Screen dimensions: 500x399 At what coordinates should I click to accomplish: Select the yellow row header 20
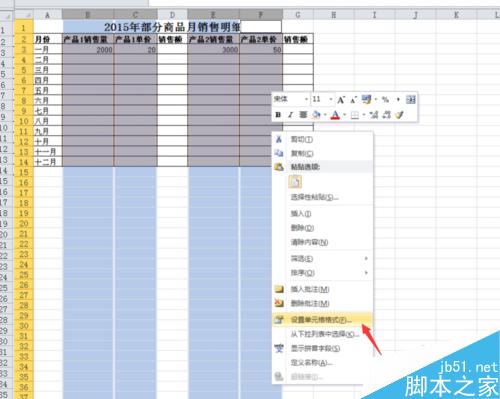tap(24, 224)
